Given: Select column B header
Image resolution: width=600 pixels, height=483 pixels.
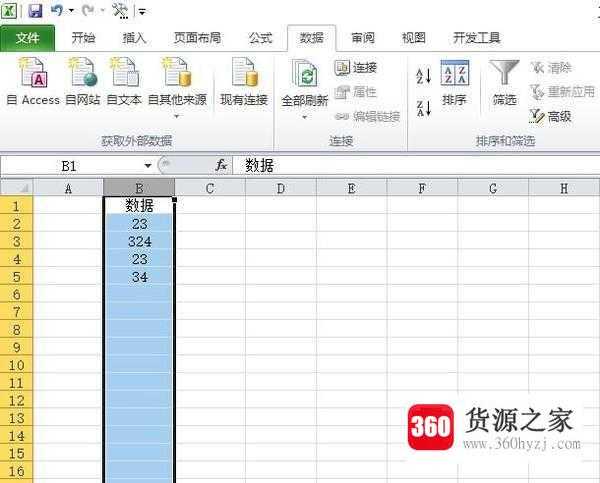Looking at the screenshot, I should tap(139, 188).
